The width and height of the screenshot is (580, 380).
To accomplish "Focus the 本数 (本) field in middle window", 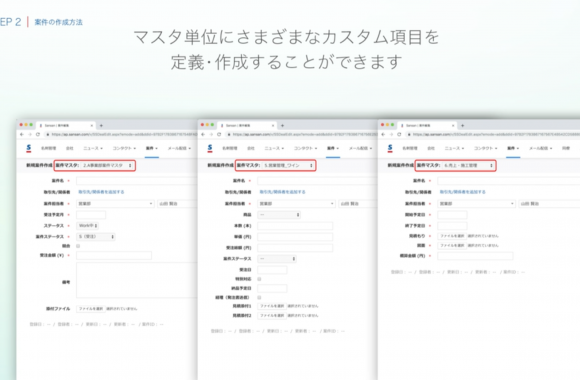I will tap(295, 226).
